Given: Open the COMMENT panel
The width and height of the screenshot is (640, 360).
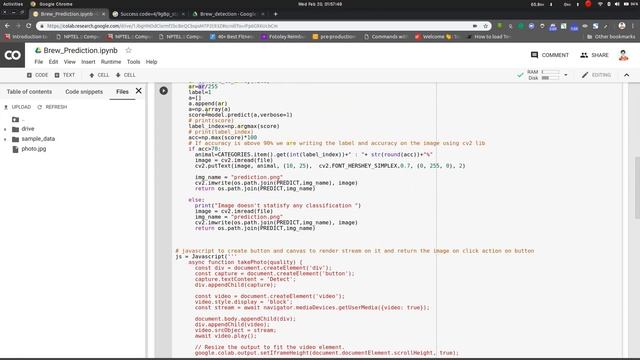Looking at the screenshot, I should click(x=549, y=55).
